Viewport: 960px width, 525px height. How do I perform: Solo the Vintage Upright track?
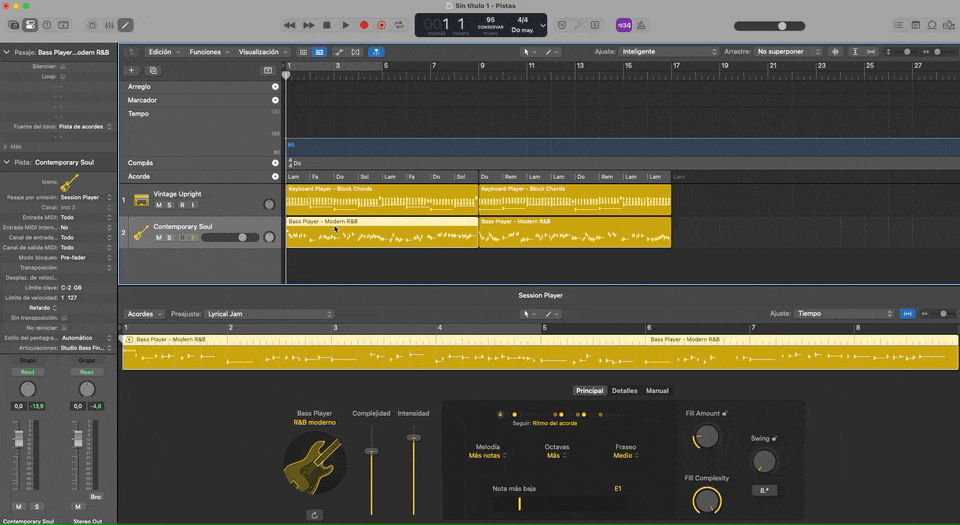click(x=170, y=205)
